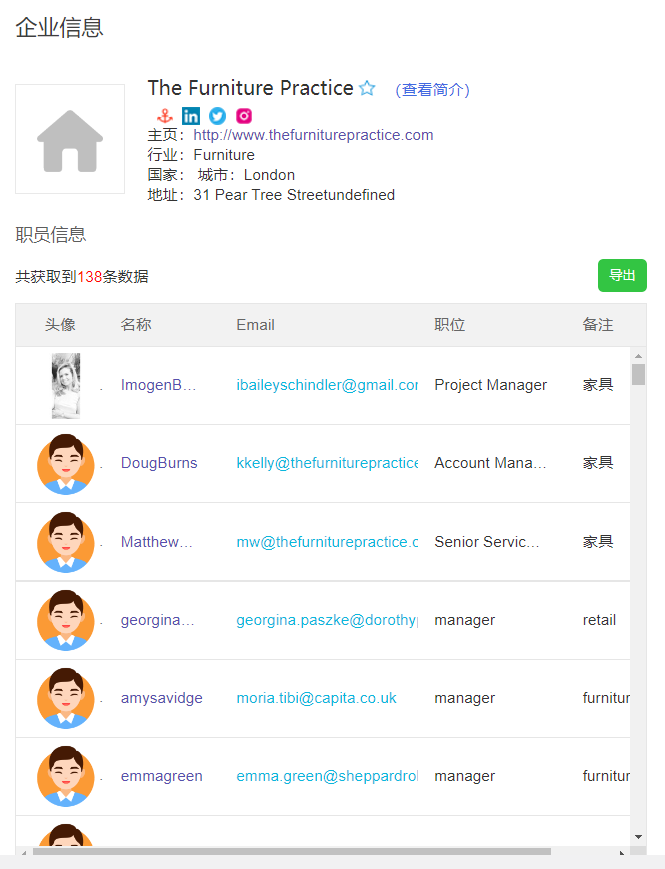Click moria.tibi@capita.co.uk email address
Screen dimensions: 665x869
click(x=316, y=698)
